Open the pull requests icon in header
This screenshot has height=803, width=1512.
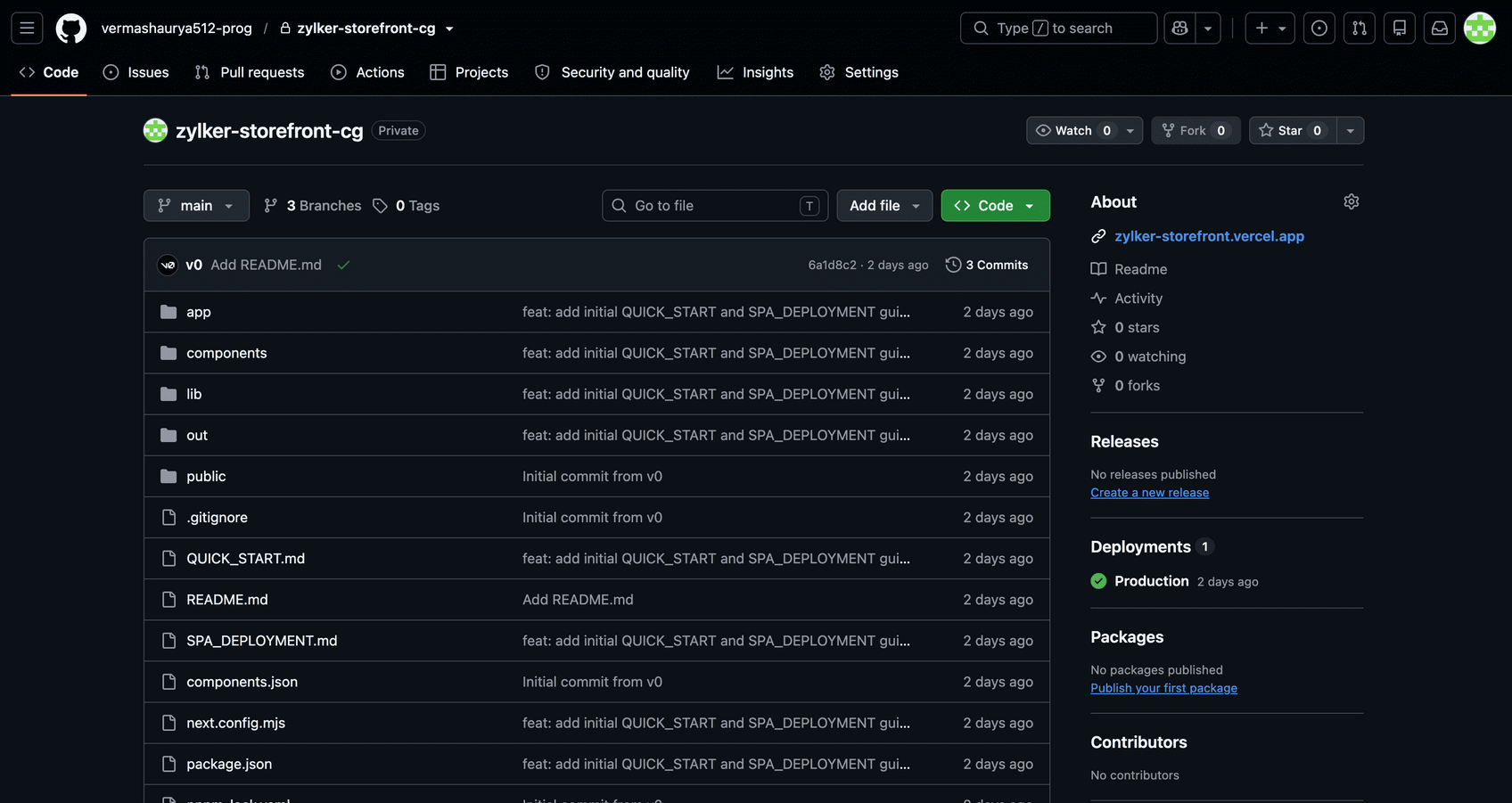[x=1360, y=29]
